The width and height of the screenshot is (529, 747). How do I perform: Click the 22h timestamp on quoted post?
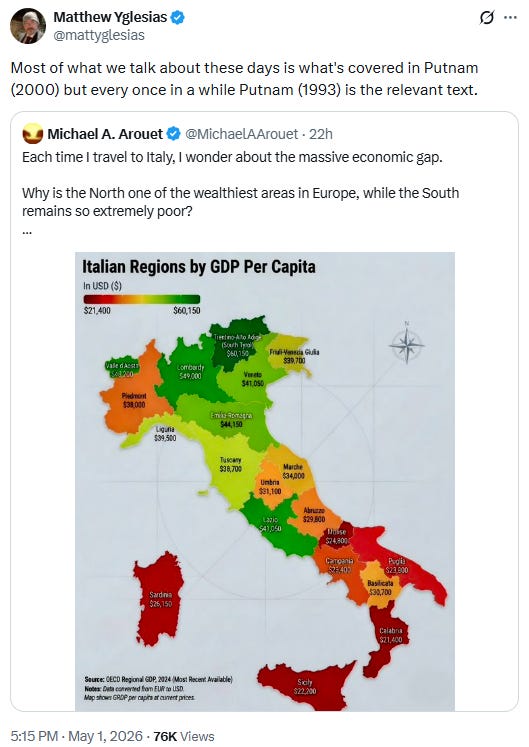(321, 134)
